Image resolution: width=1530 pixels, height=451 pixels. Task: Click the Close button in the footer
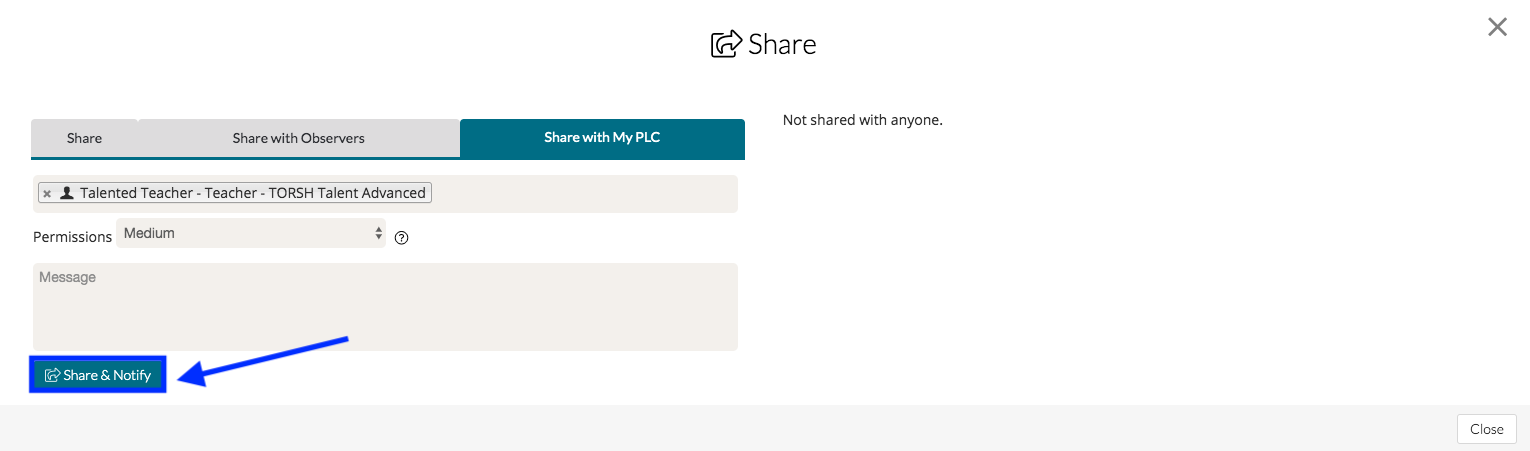[x=1486, y=429]
